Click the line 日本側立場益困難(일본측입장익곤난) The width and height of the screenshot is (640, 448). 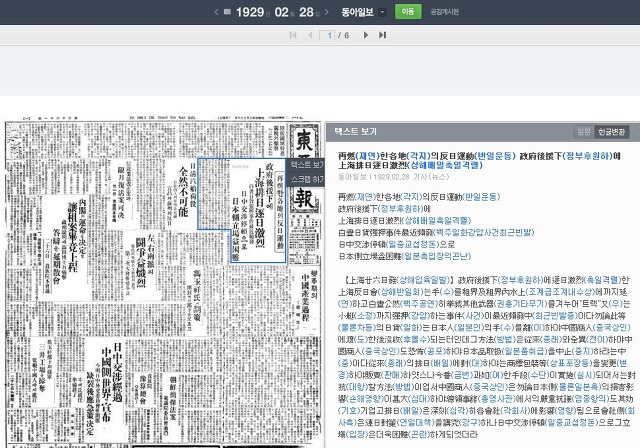(404, 256)
